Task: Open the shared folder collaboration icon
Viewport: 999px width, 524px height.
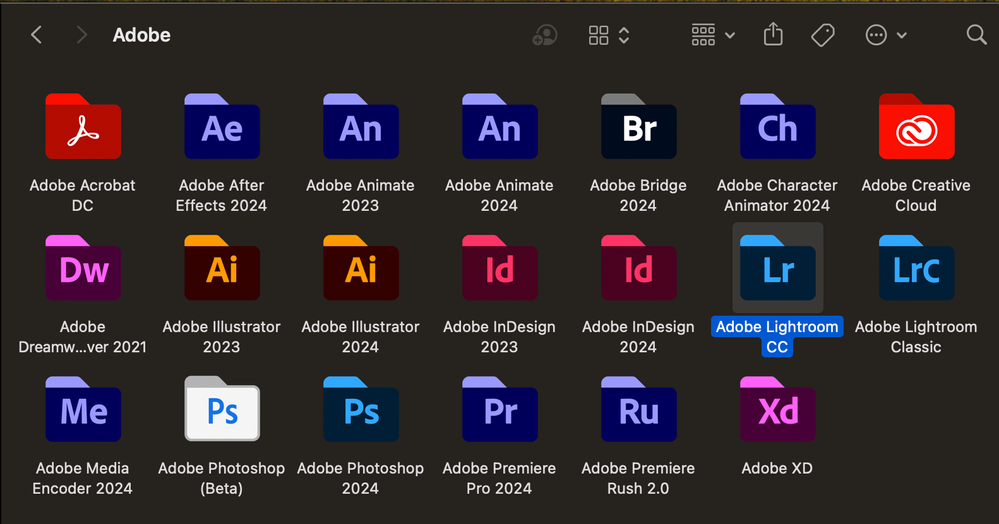Action: 545,34
